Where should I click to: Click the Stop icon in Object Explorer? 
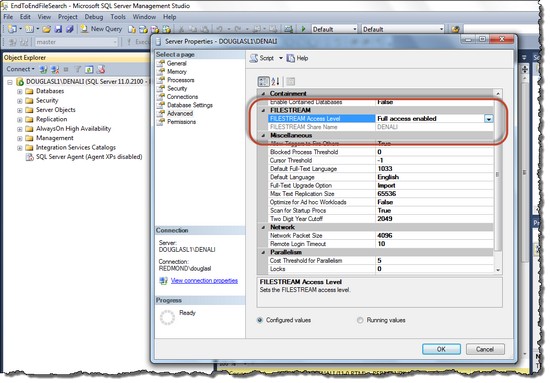click(x=66, y=69)
